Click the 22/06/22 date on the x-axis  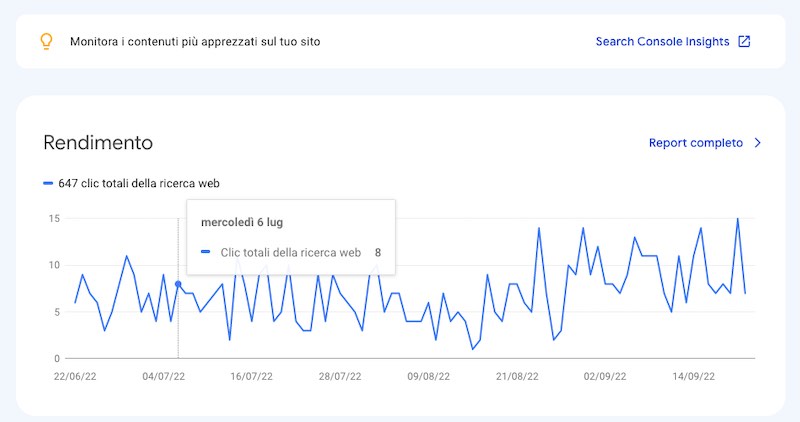pyautogui.click(x=75, y=377)
